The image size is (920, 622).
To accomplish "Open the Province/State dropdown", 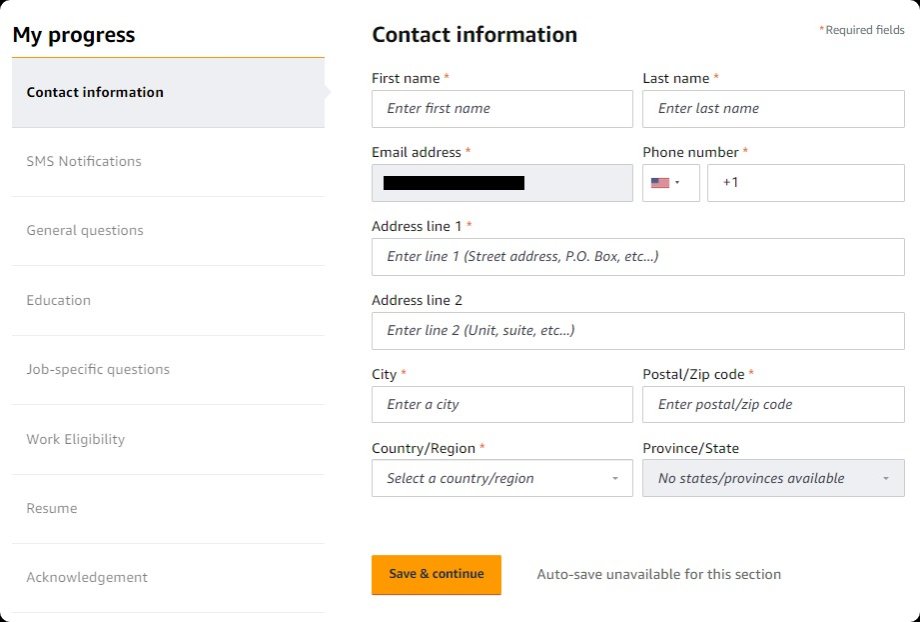I will [772, 478].
